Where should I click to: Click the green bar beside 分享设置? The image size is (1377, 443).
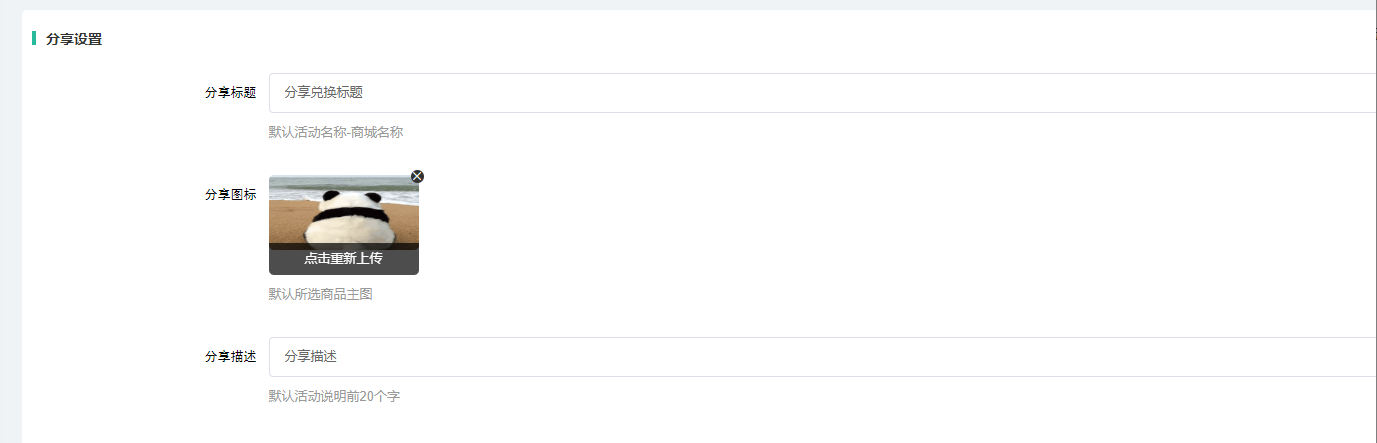34,39
